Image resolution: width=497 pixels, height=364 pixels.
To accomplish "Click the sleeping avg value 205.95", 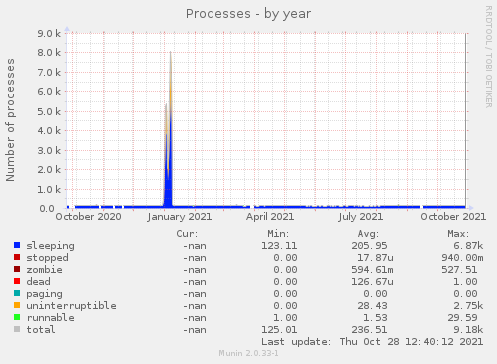I will click(369, 246).
